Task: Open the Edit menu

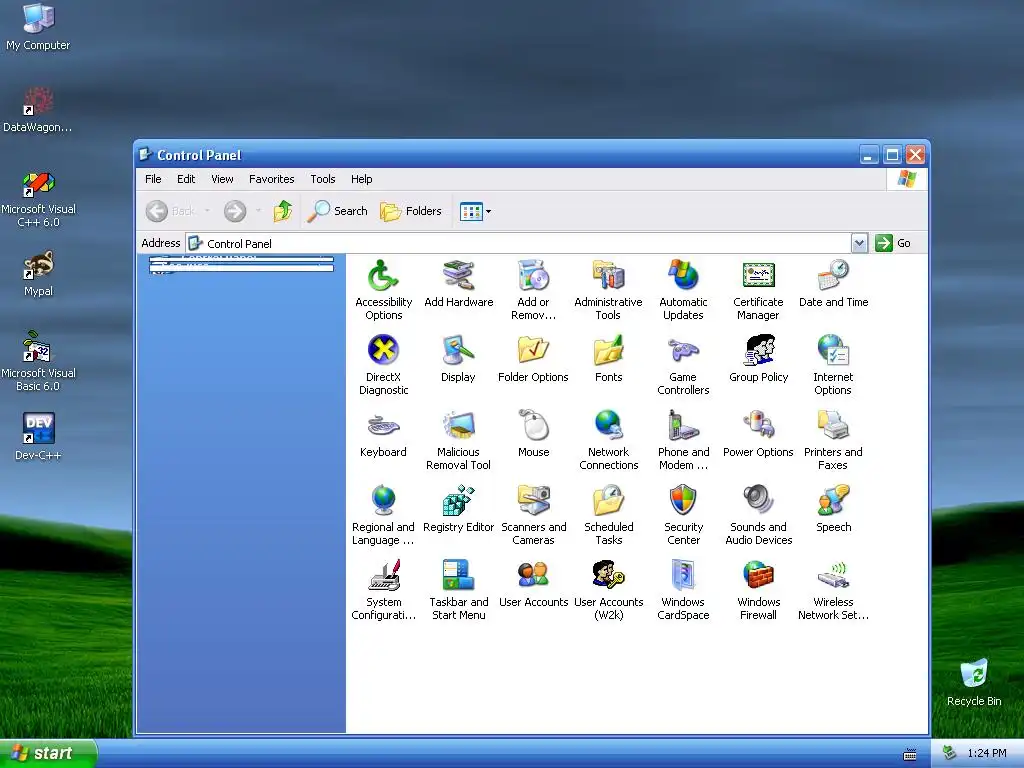Action: pos(186,179)
